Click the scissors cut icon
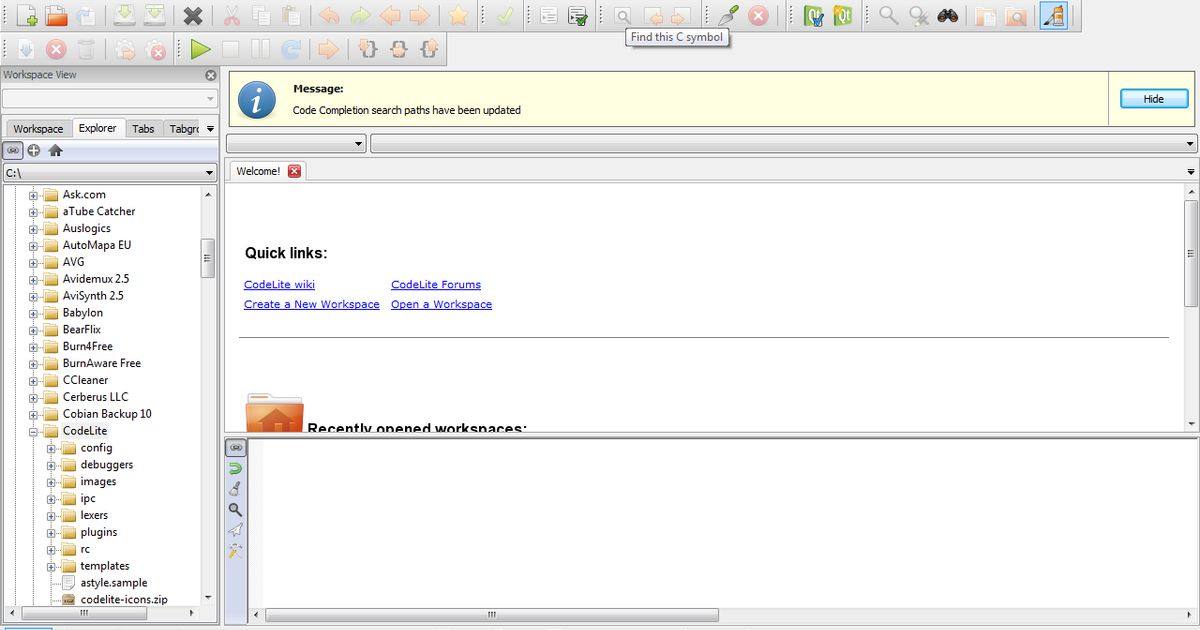Screen dimensions: 1200x630 click(232, 16)
